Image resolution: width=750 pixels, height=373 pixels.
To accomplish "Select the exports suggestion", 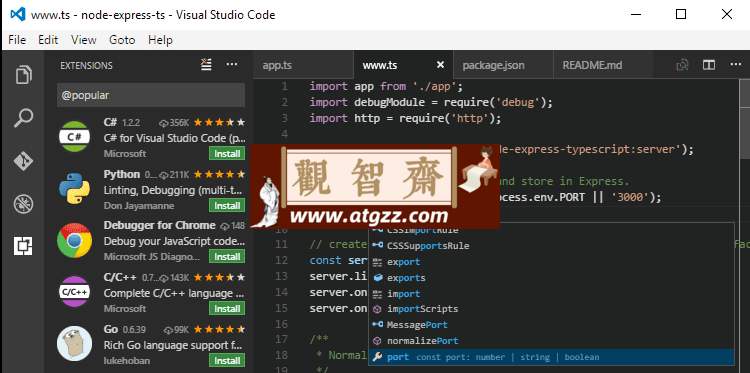I will 551,277.
